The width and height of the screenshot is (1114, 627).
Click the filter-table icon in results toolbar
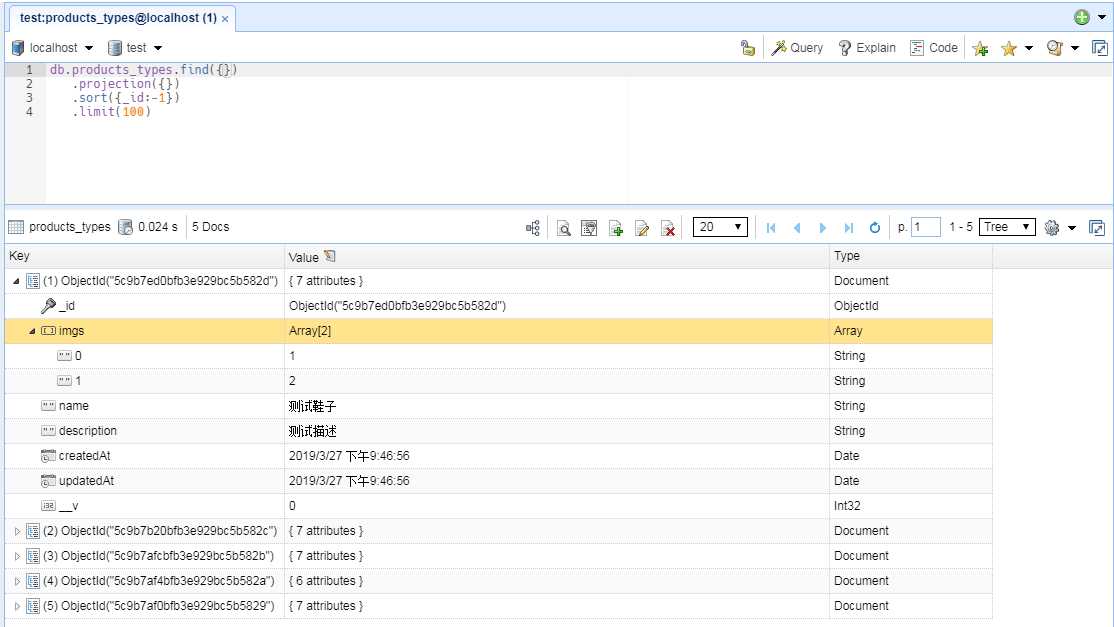tap(589, 228)
